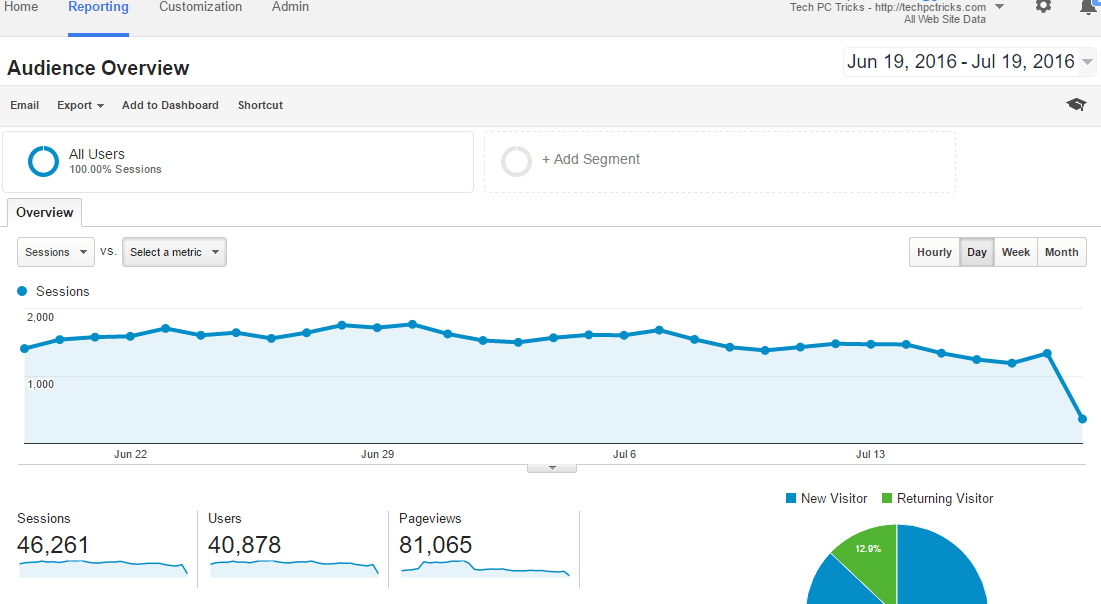The image size is (1101, 604).
Task: Click + Add Segment
Action: coord(591,159)
